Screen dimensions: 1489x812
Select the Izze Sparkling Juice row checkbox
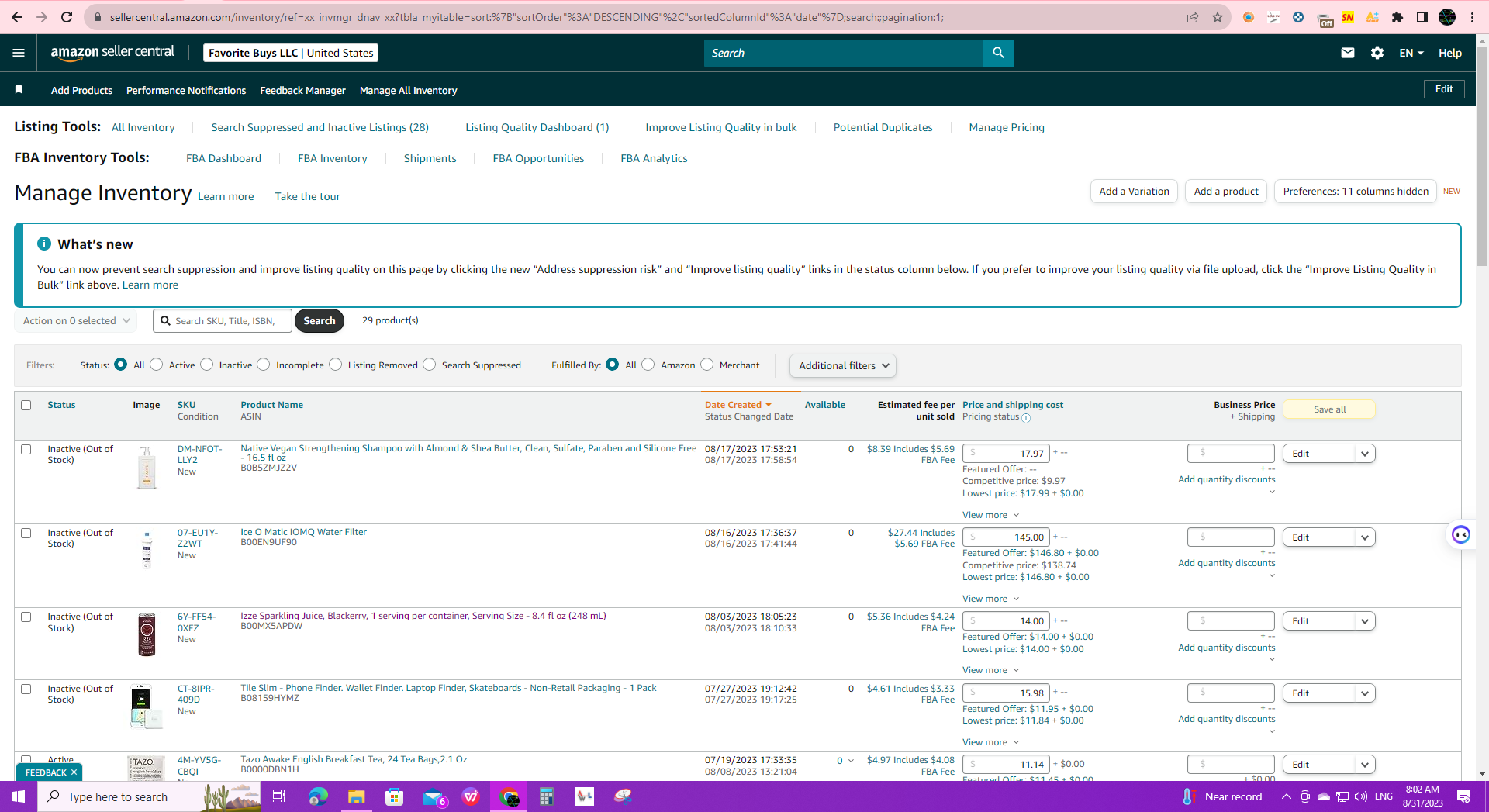point(26,617)
